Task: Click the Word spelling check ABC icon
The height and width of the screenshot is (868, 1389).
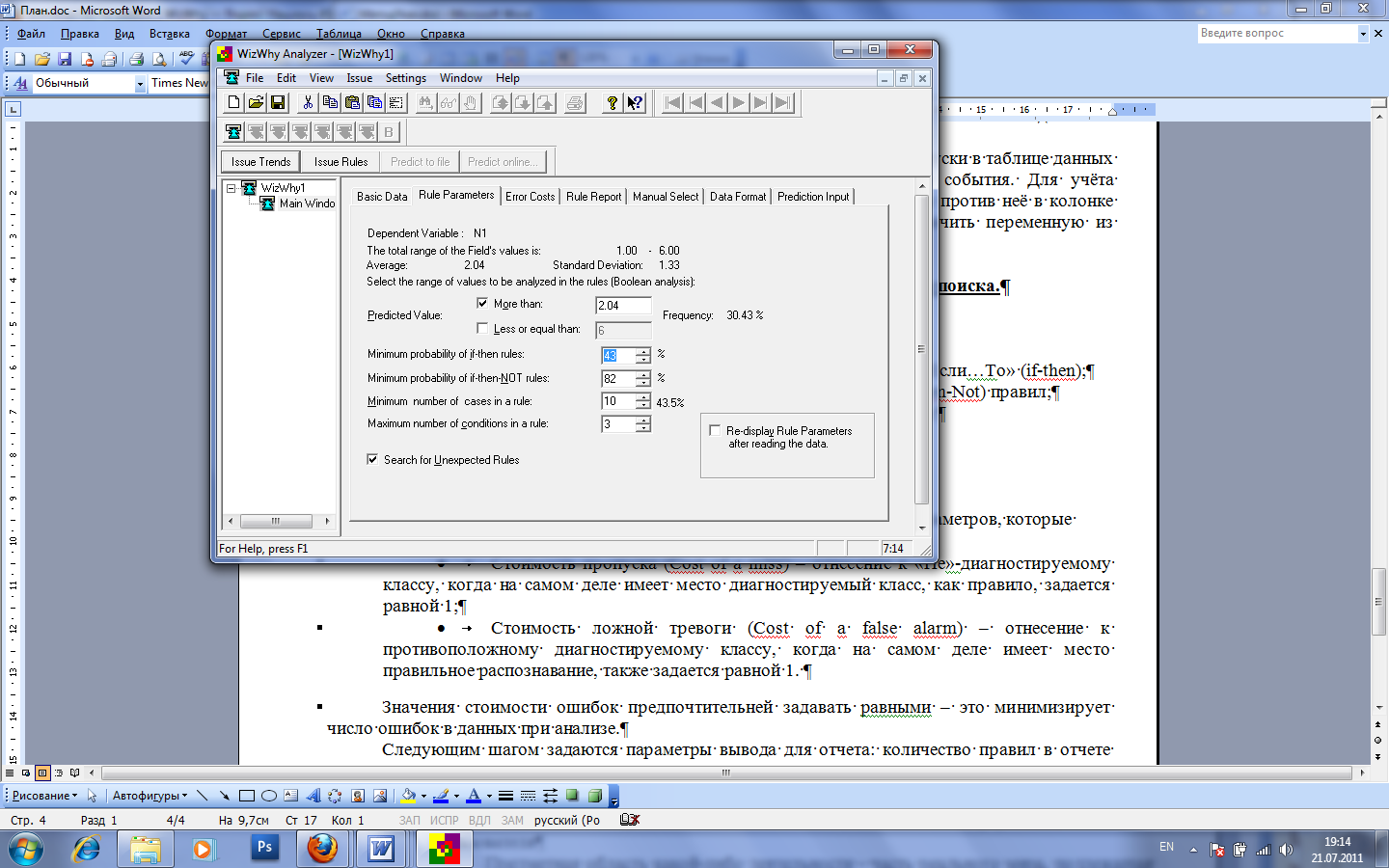Action: 187,60
